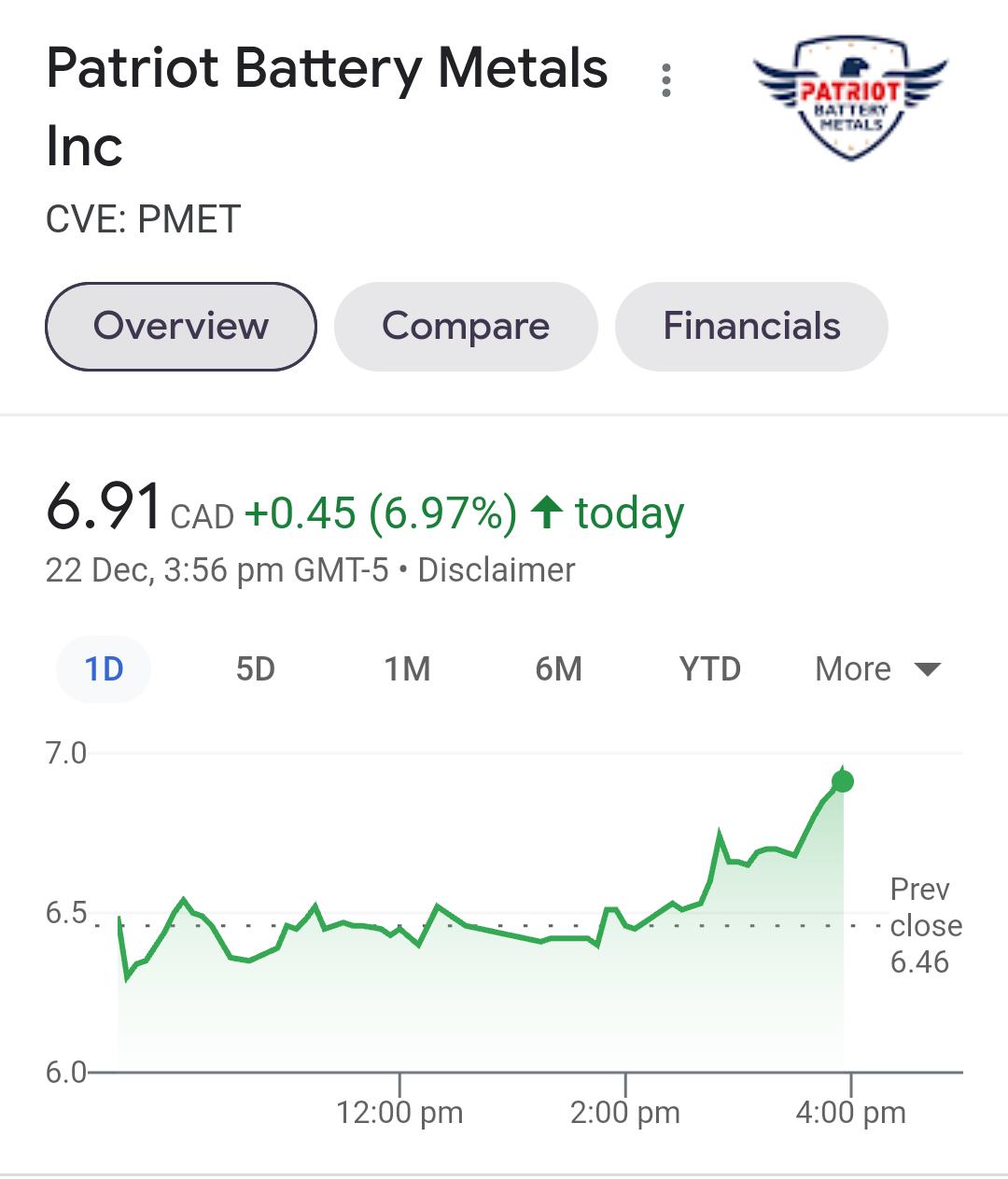Choose the 1M time range
This screenshot has height=1179, width=1008.
tap(407, 669)
